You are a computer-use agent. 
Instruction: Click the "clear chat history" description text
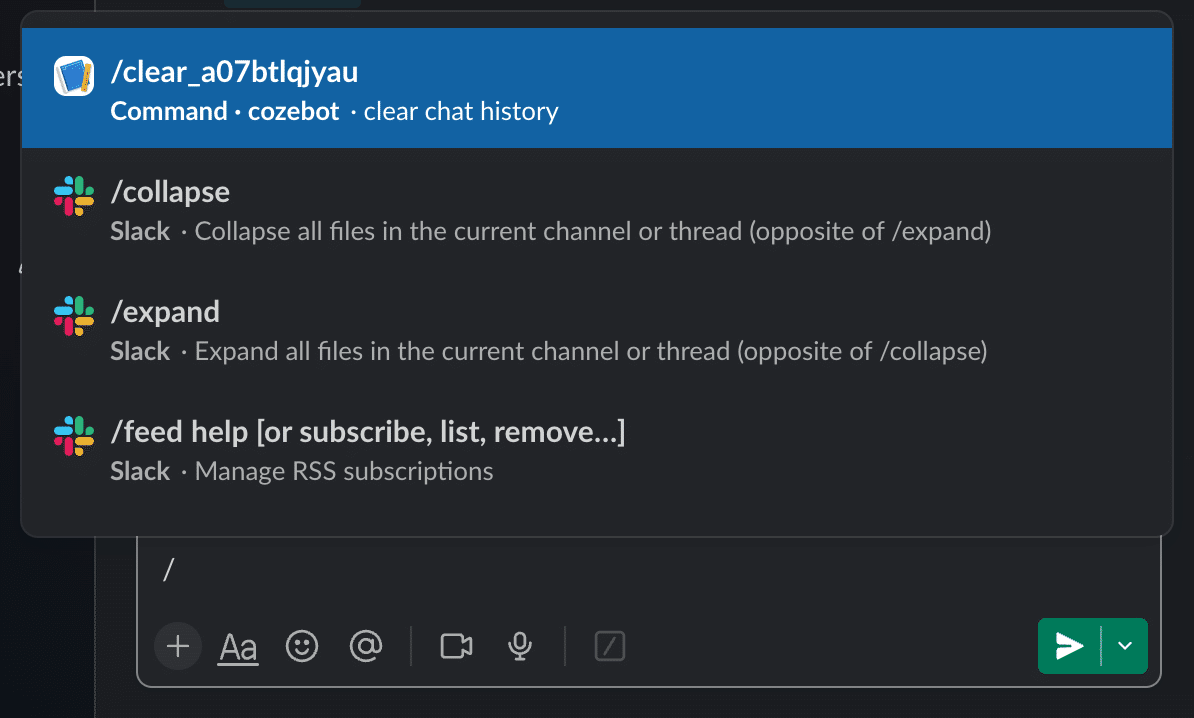click(461, 111)
